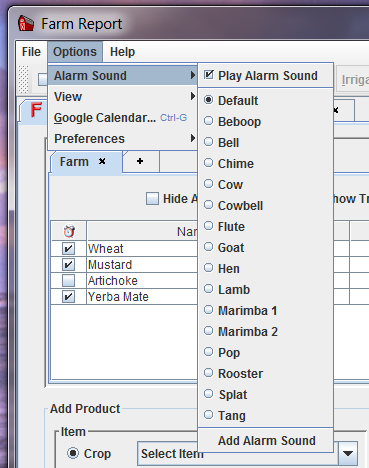Open the Help menu

[x=122, y=52]
